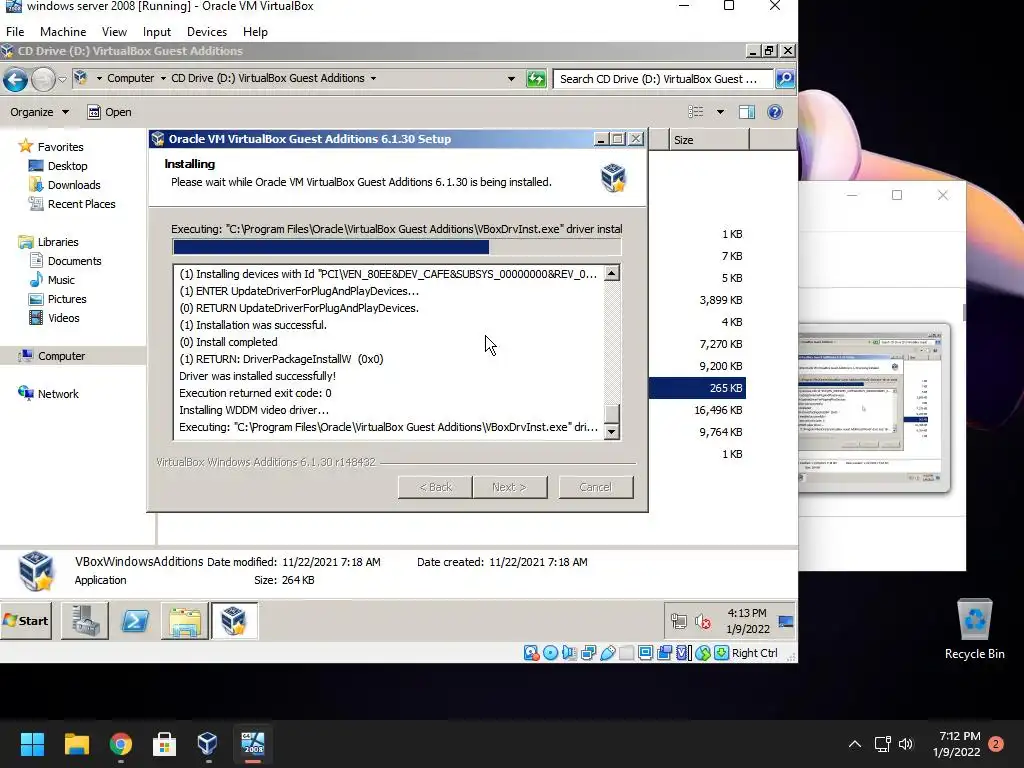This screenshot has height=768, width=1024.
Task: Open the Organize dropdown menu
Action: [39, 112]
